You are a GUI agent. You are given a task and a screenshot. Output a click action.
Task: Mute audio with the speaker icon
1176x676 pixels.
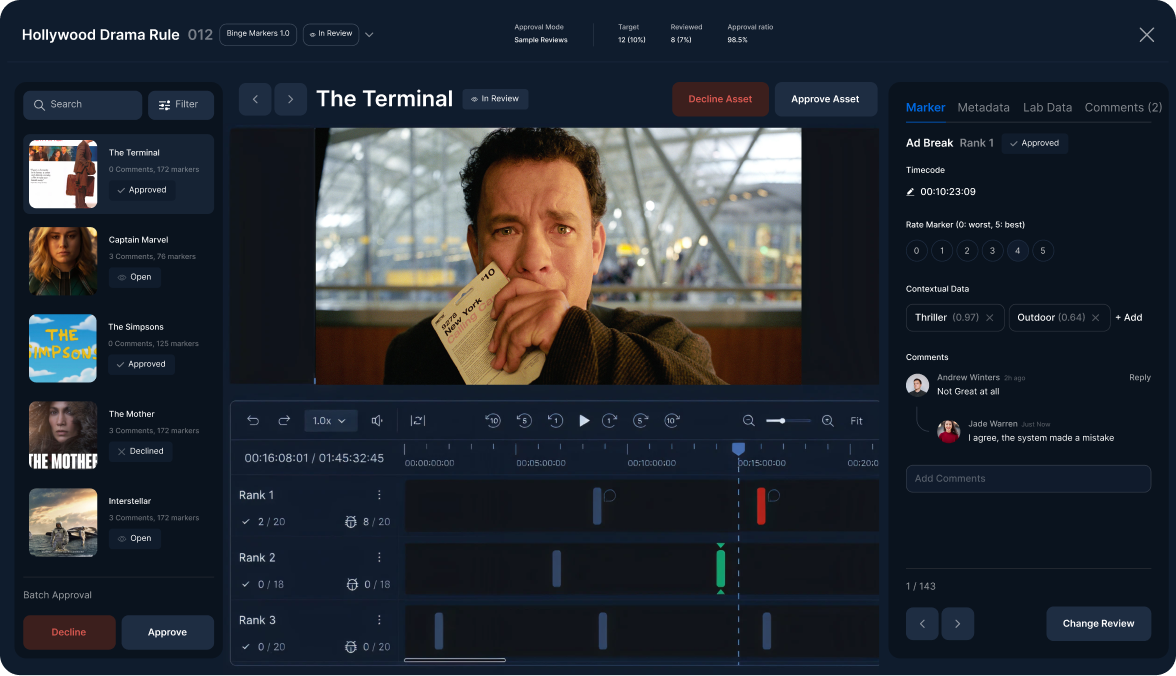377,421
